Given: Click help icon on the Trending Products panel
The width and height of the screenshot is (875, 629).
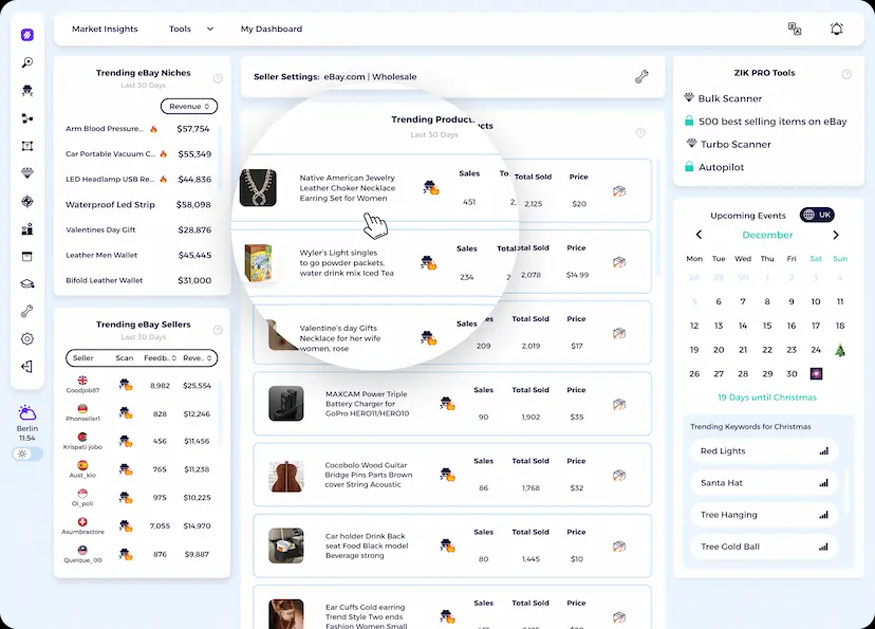Looking at the screenshot, I should [x=641, y=132].
